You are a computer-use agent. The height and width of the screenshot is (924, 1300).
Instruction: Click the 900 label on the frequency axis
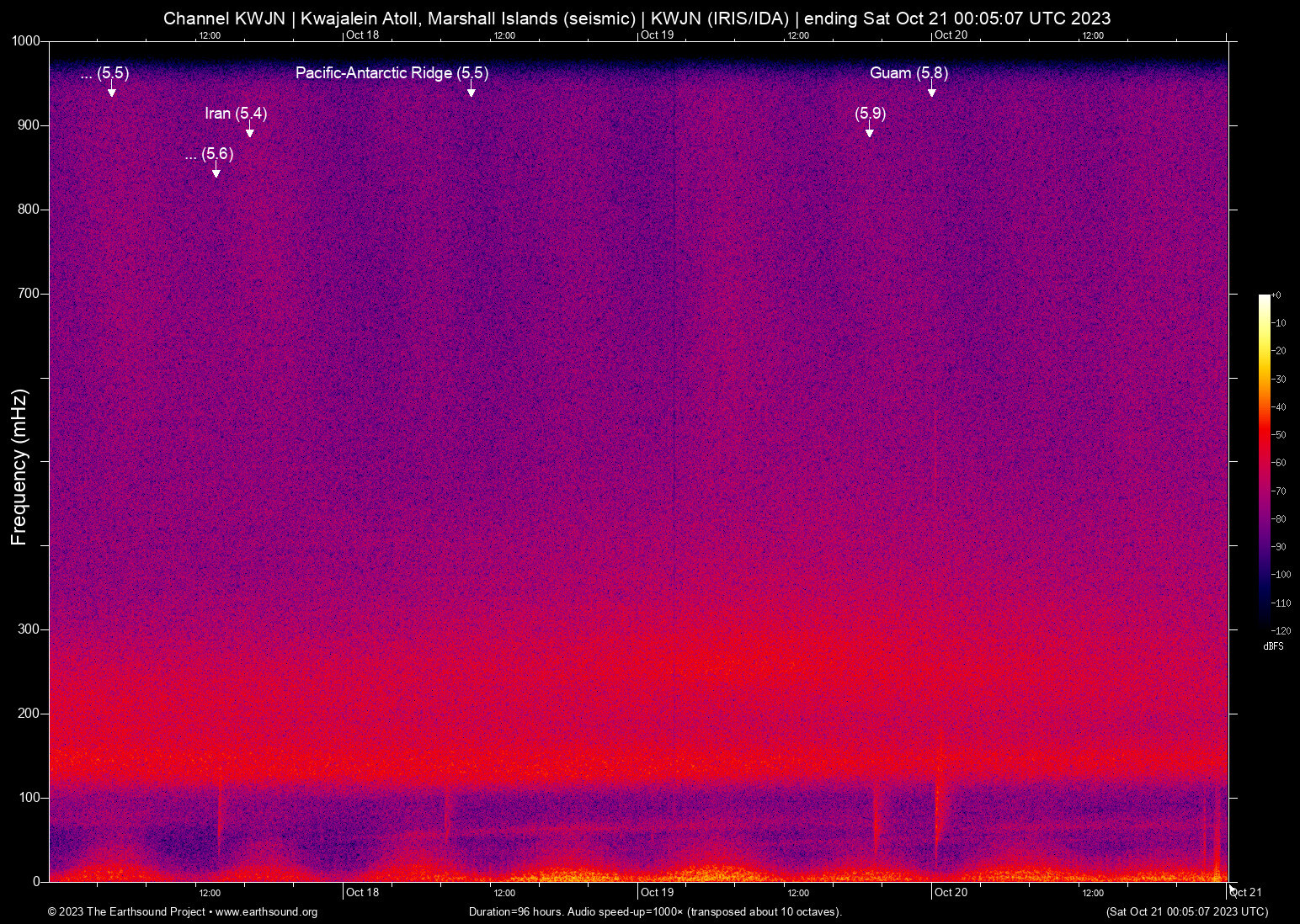(x=29, y=125)
